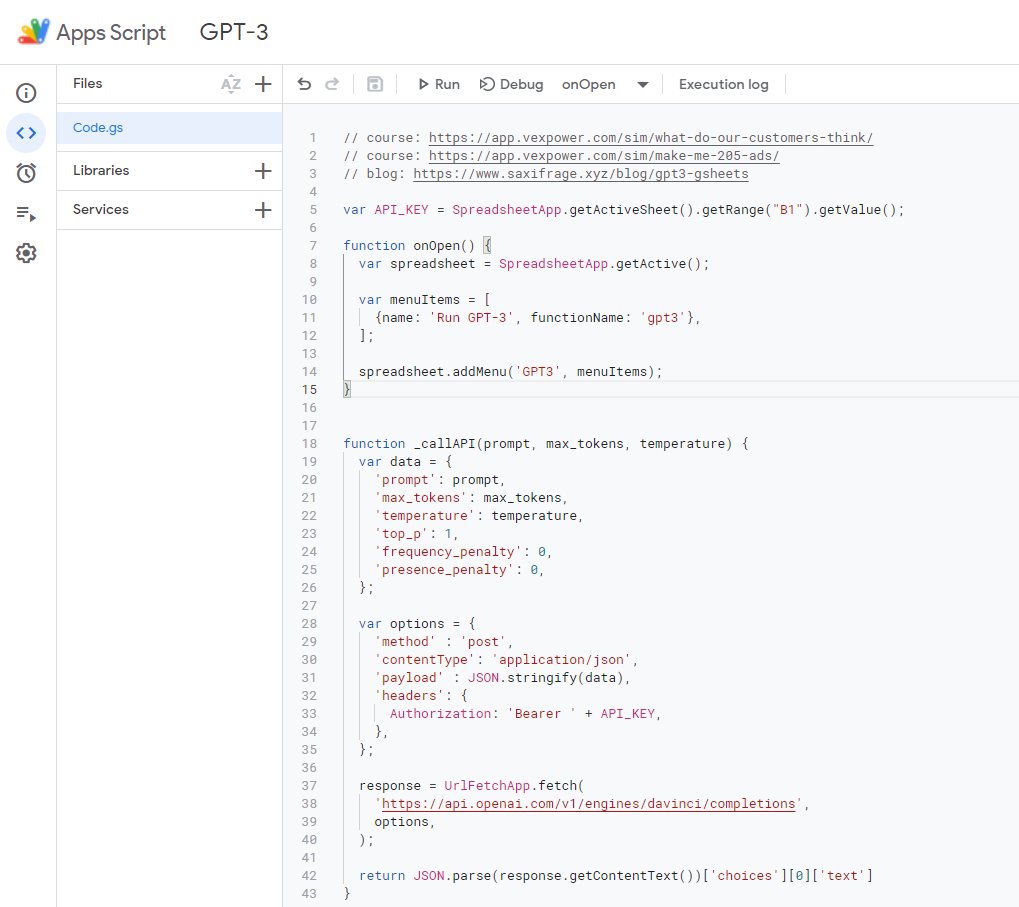The width and height of the screenshot is (1019, 907).
Task: Open the Executions list icon in sidebar
Action: pyautogui.click(x=26, y=213)
